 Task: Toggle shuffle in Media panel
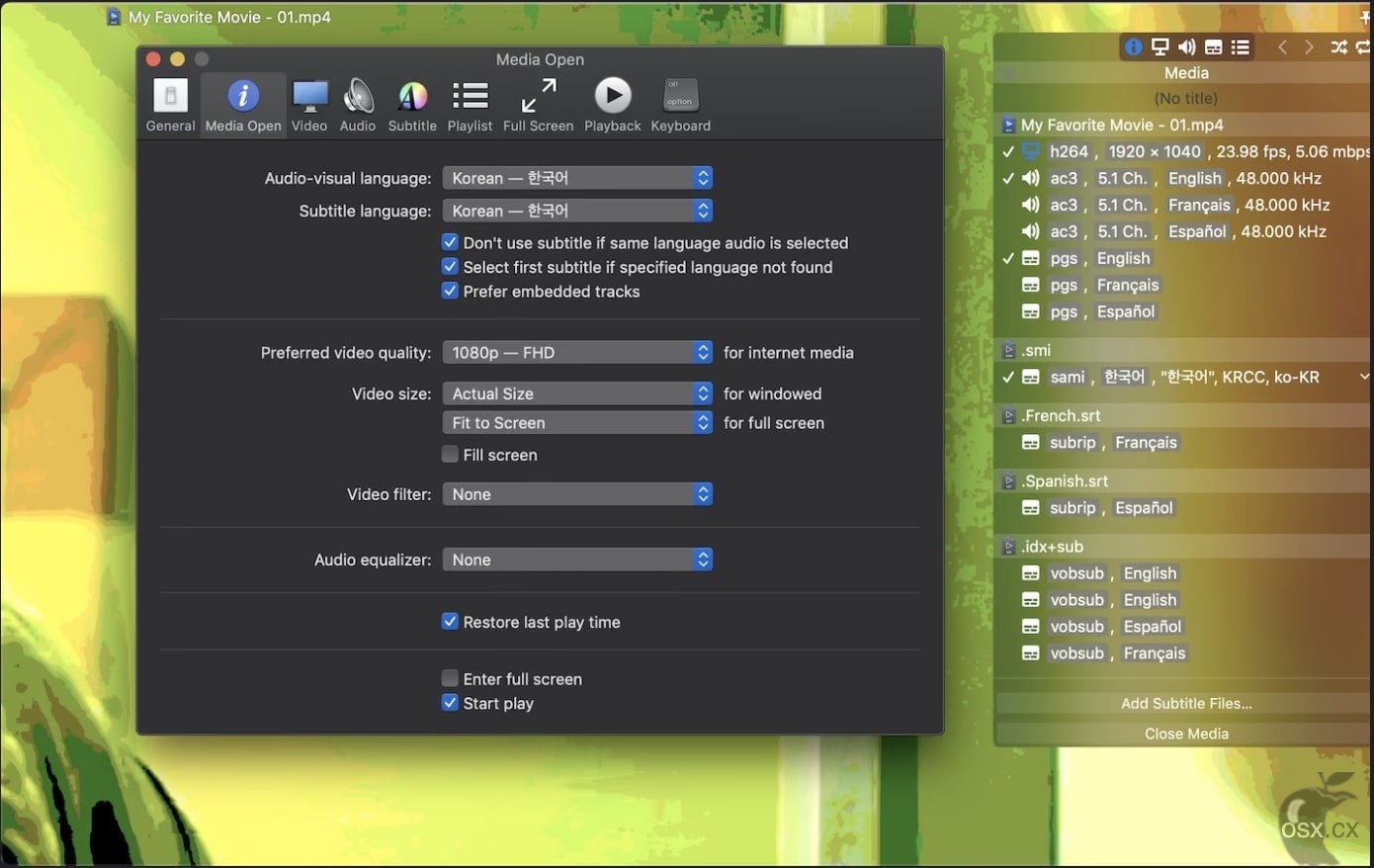click(1338, 46)
